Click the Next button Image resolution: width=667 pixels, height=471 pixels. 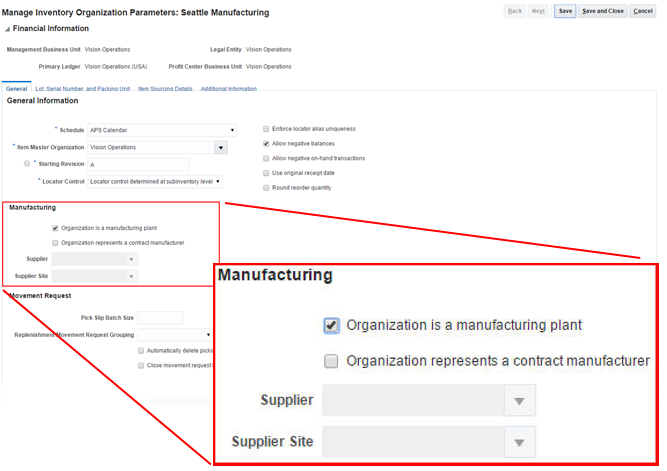(538, 11)
